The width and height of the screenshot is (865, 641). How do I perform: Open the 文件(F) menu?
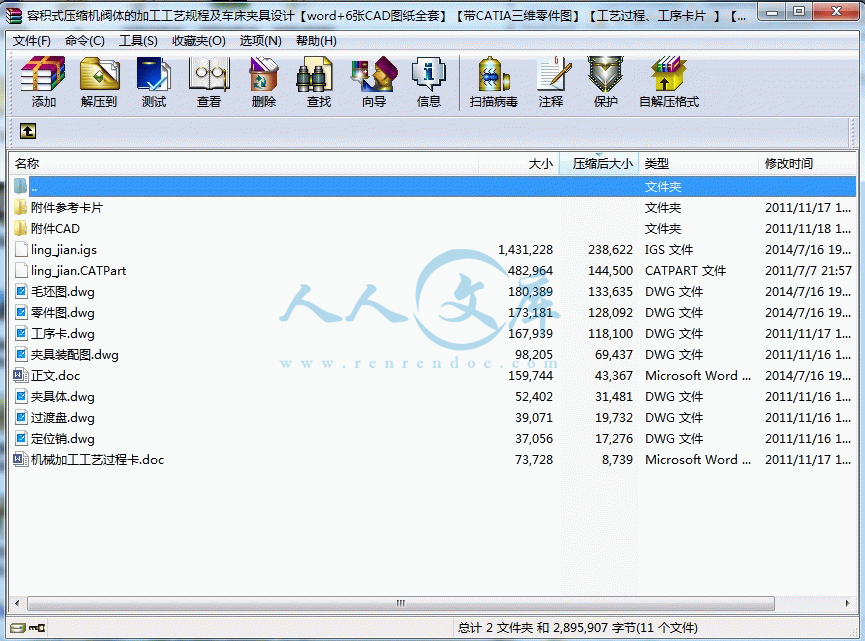coord(32,41)
